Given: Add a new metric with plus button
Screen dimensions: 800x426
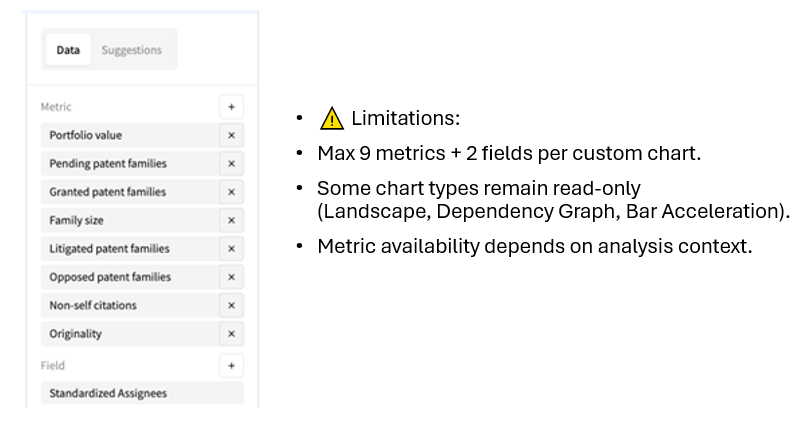Looking at the screenshot, I should point(231,106).
